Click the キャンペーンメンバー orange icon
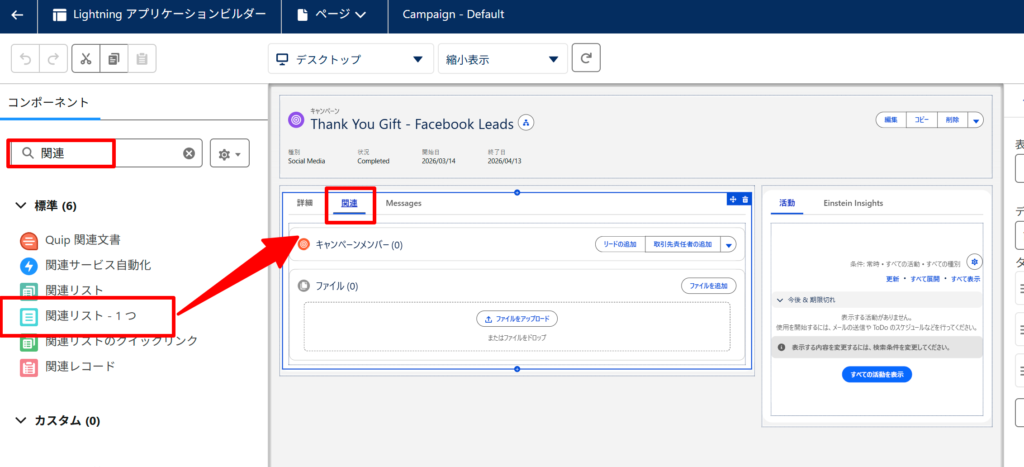Viewport: 1024px width, 467px height. (x=303, y=244)
